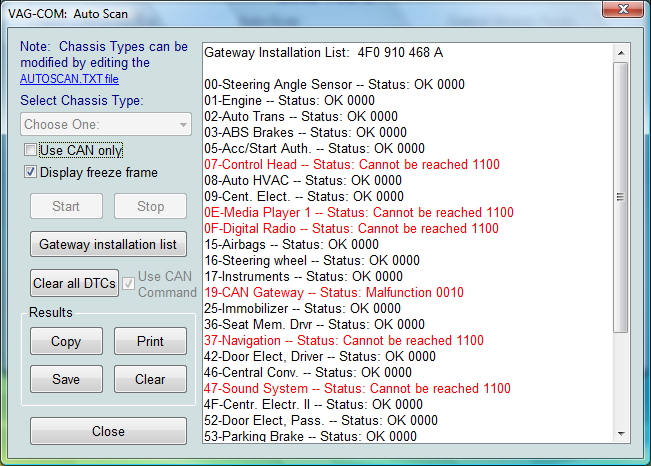651x466 pixels.
Task: Select the 08-Auto HVAC line
Action: coord(303,180)
